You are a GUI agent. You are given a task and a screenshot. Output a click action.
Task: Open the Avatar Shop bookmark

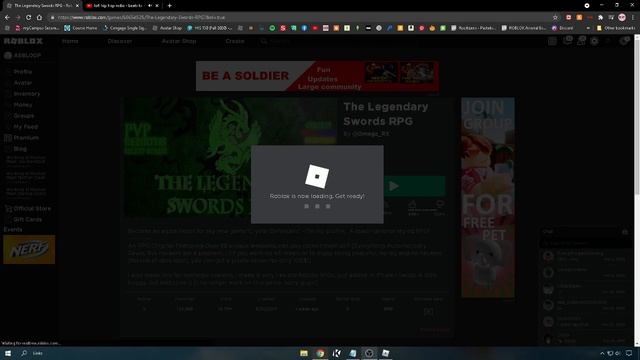167,28
